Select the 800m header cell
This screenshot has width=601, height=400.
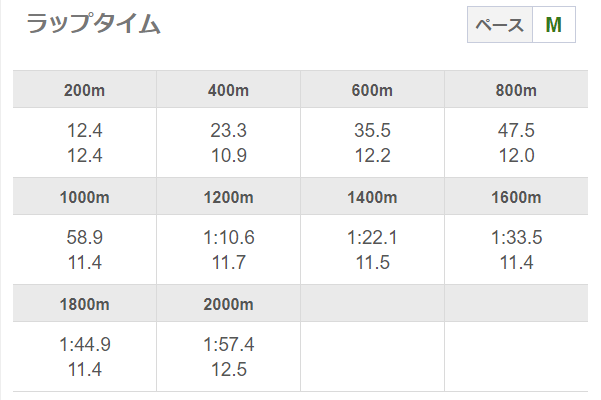(516, 90)
